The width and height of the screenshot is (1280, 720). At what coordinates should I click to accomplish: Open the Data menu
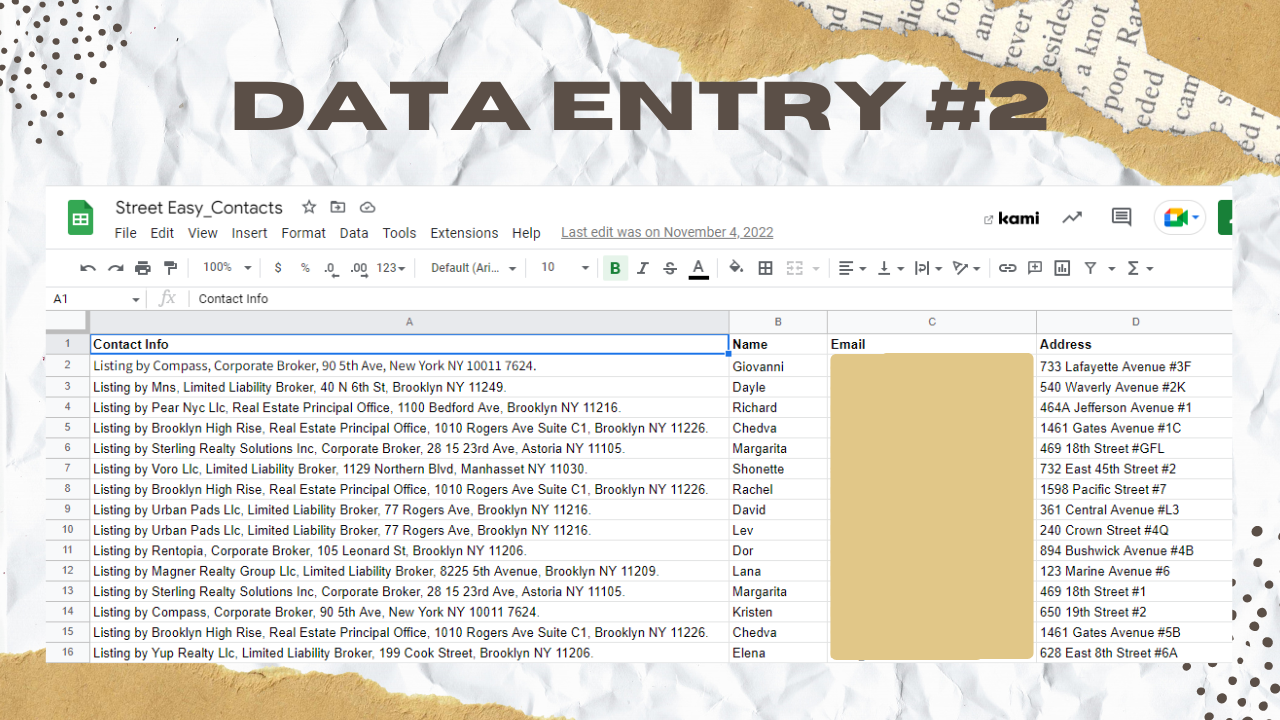[354, 233]
